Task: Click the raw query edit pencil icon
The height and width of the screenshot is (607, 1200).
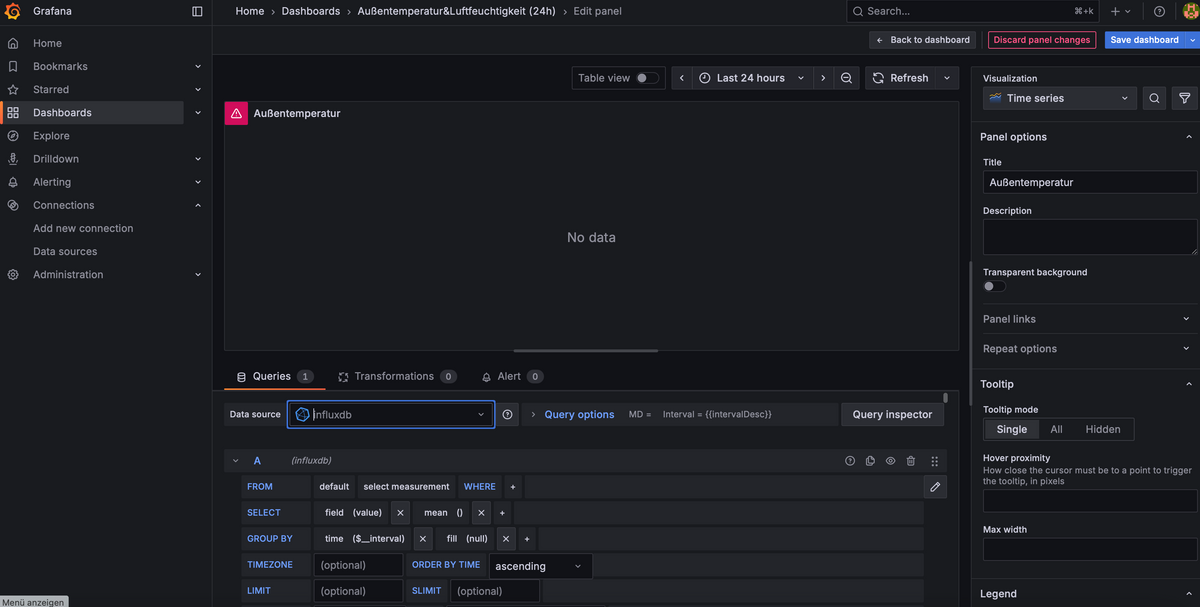Action: (935, 487)
